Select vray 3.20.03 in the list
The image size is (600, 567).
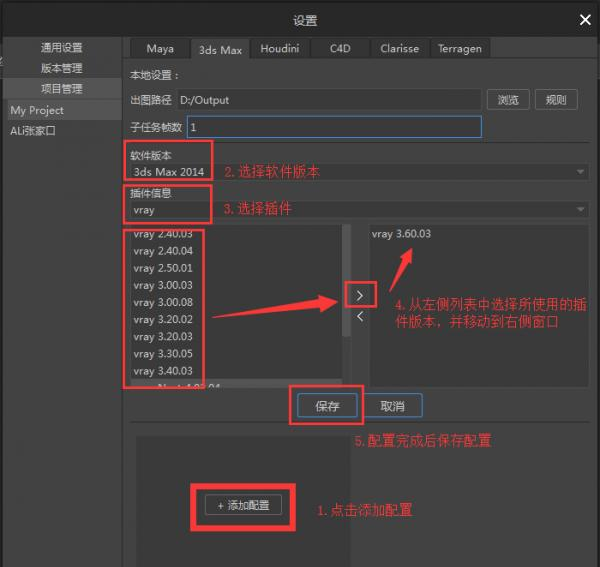(236, 337)
